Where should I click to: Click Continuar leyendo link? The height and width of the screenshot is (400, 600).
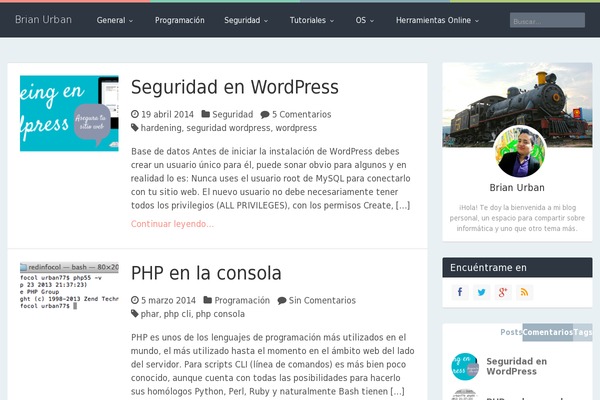point(172,224)
